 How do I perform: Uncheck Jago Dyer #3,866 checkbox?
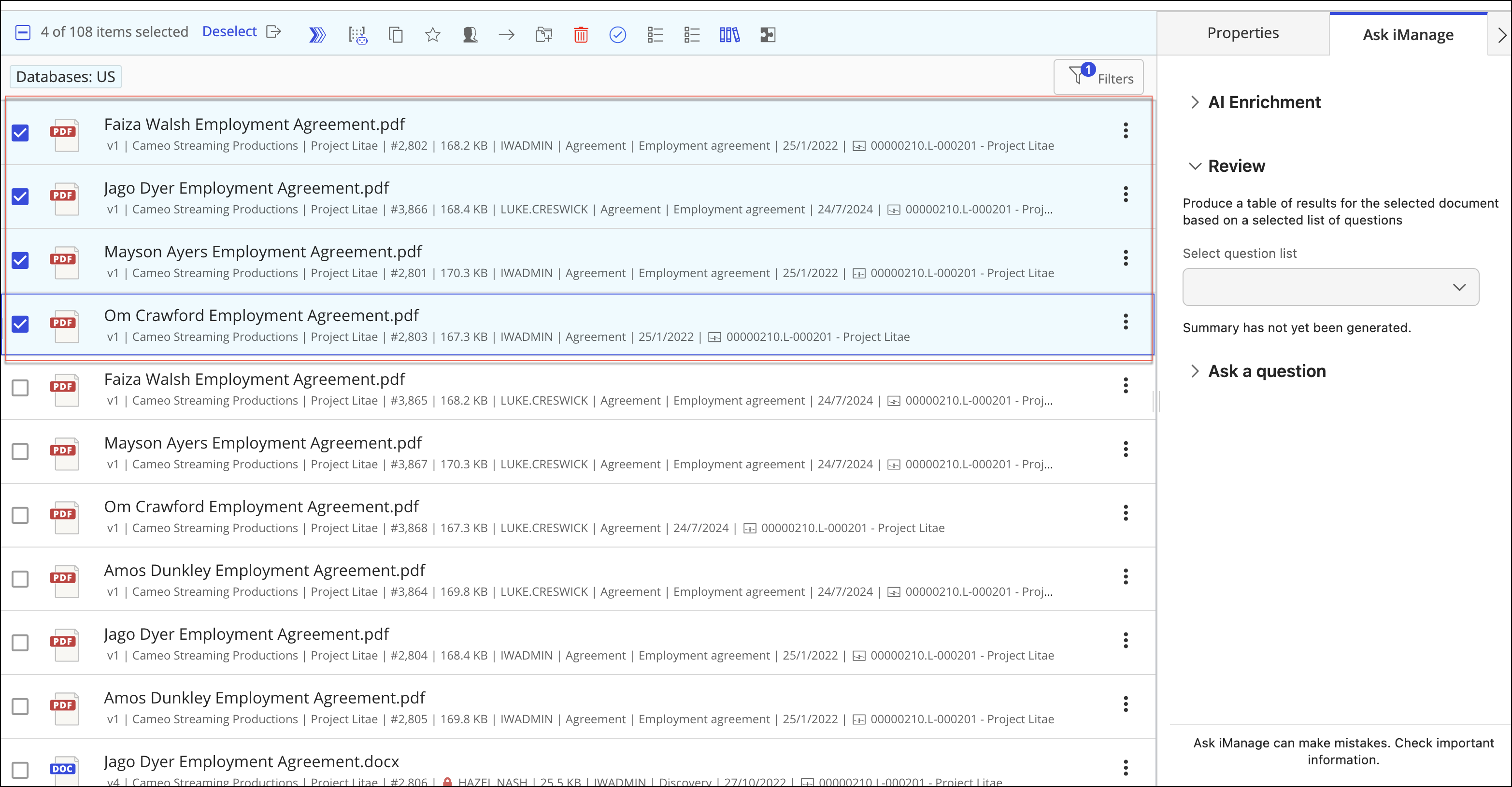click(x=21, y=197)
